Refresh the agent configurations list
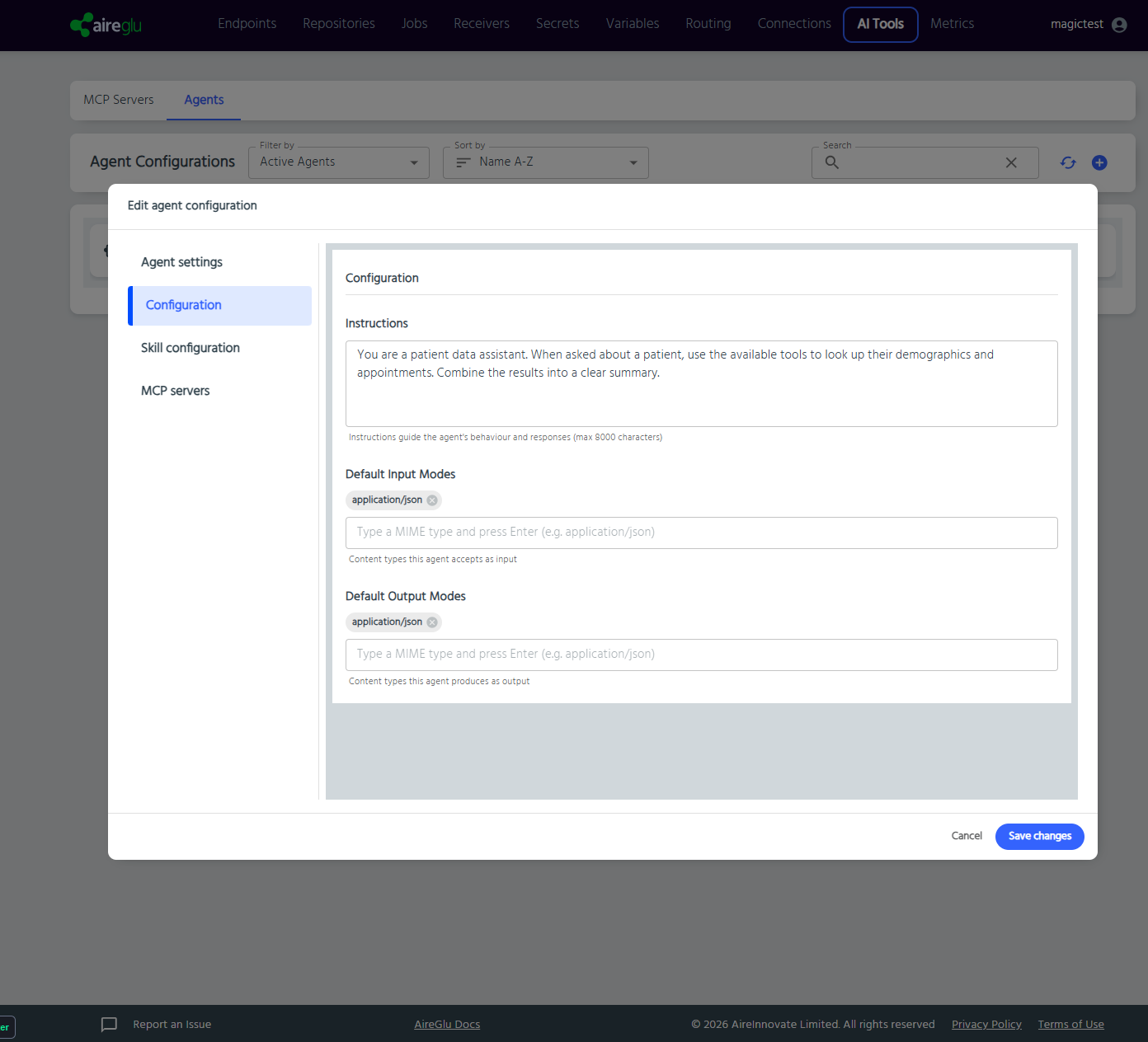 coord(1068,162)
